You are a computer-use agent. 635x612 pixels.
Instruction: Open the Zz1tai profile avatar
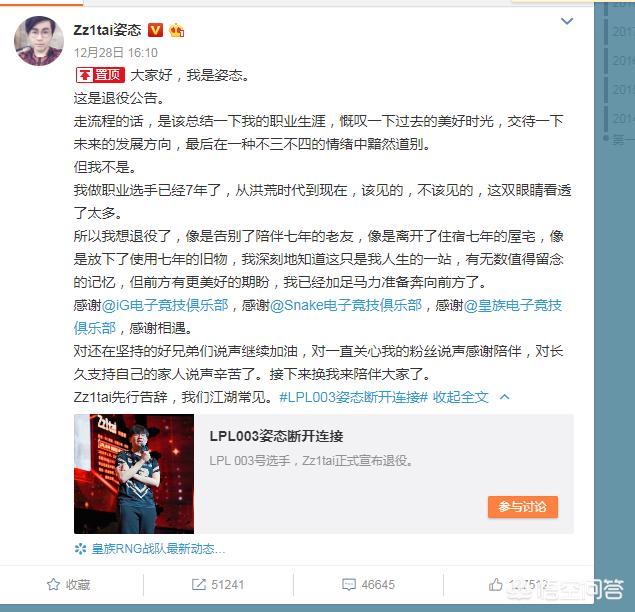pyautogui.click(x=39, y=41)
